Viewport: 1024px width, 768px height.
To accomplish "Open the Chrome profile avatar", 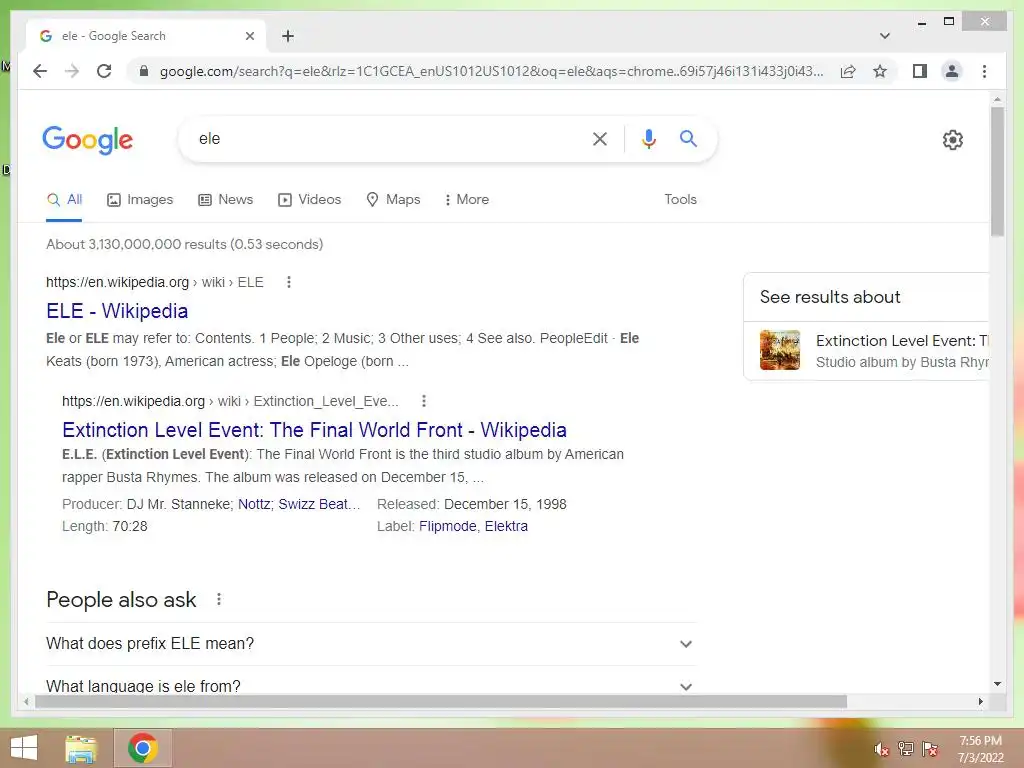I will pos(952,71).
